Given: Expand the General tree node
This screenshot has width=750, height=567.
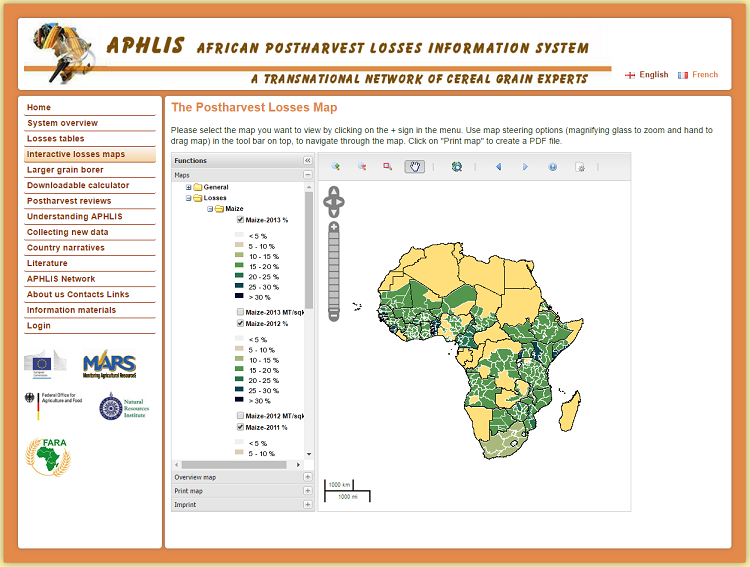Looking at the screenshot, I should pyautogui.click(x=188, y=187).
